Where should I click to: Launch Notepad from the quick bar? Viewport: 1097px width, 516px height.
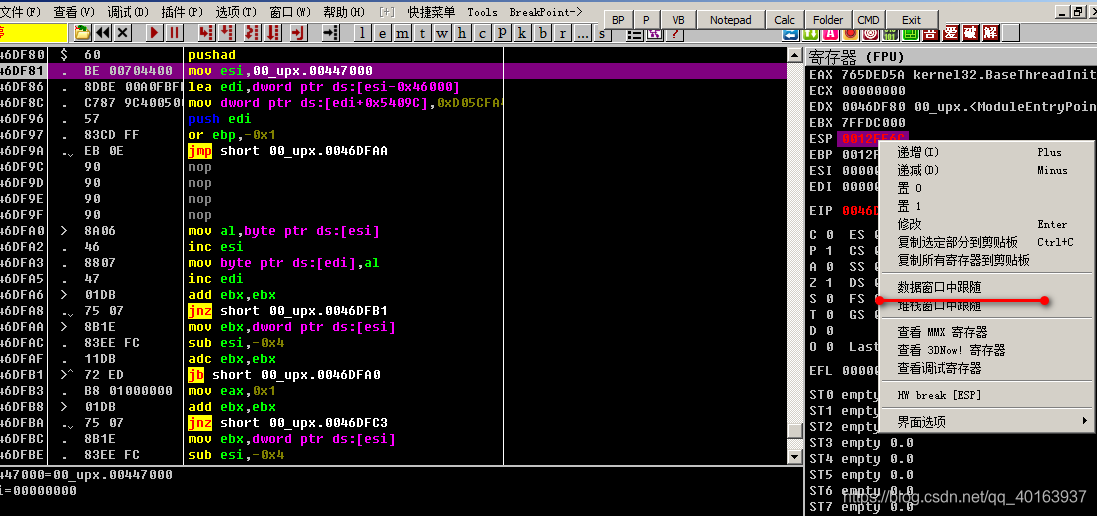(730, 20)
